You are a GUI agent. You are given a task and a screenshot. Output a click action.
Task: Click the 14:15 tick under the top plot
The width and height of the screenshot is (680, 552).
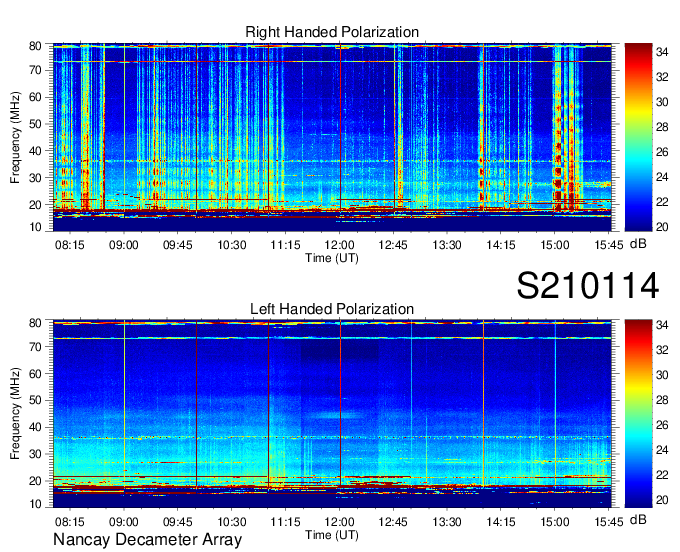tap(501, 245)
